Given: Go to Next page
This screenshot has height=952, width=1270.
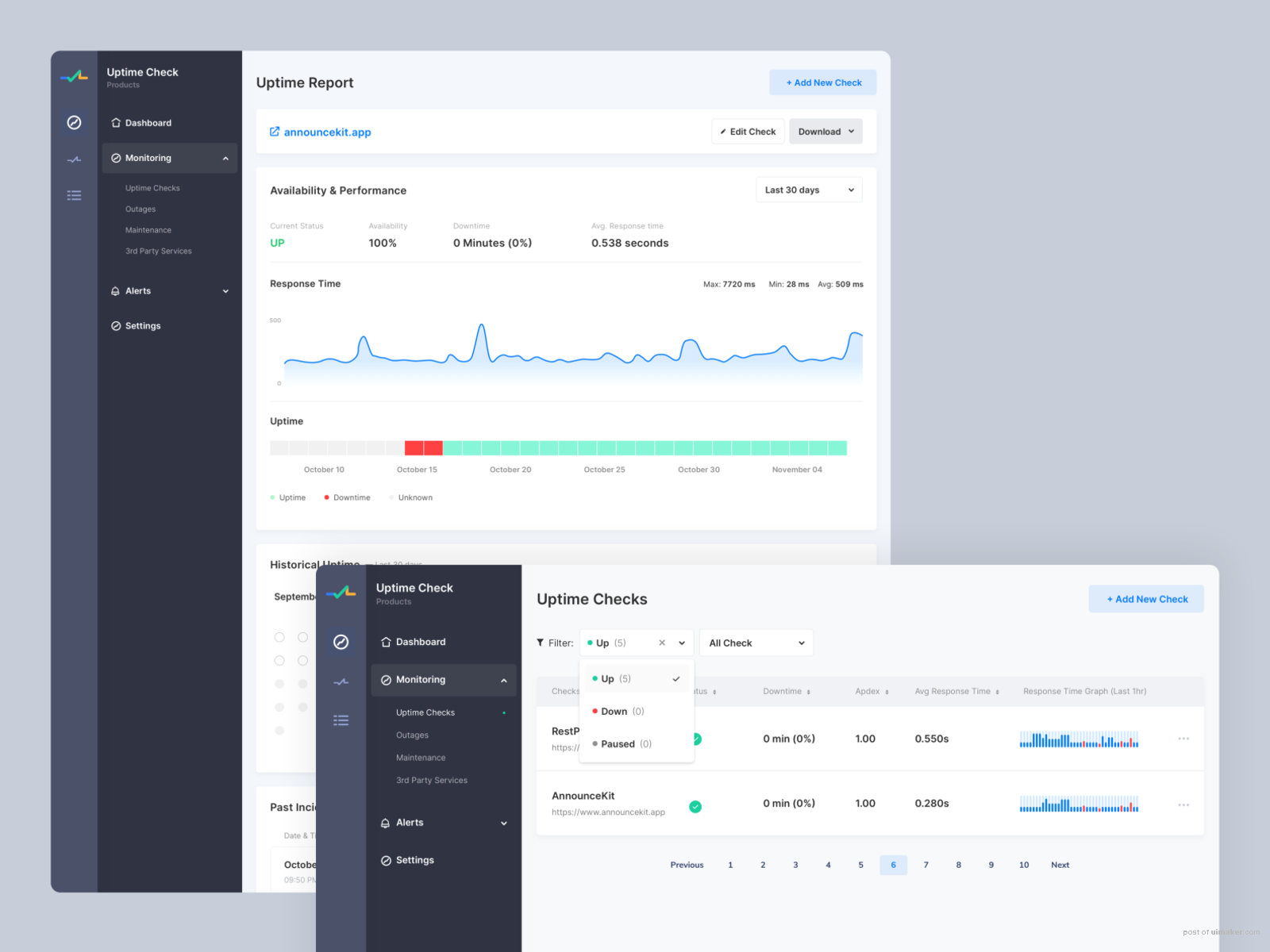Looking at the screenshot, I should tap(1060, 865).
